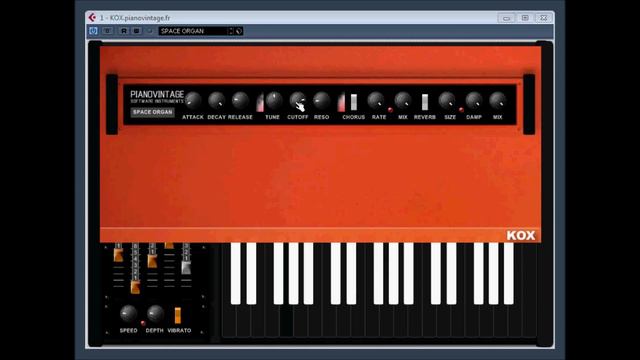Click the reverb DAMP knob
The width and height of the screenshot is (640, 360).
coord(474,100)
